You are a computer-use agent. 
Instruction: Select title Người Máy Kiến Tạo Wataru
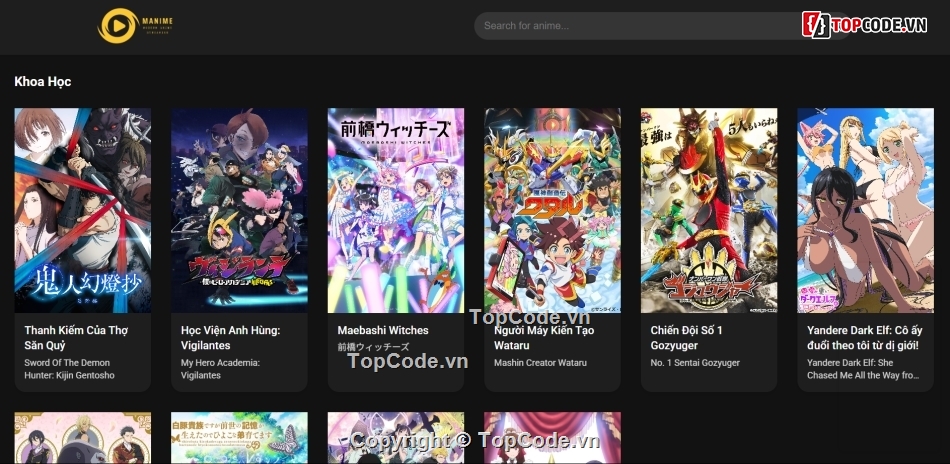(x=544, y=338)
